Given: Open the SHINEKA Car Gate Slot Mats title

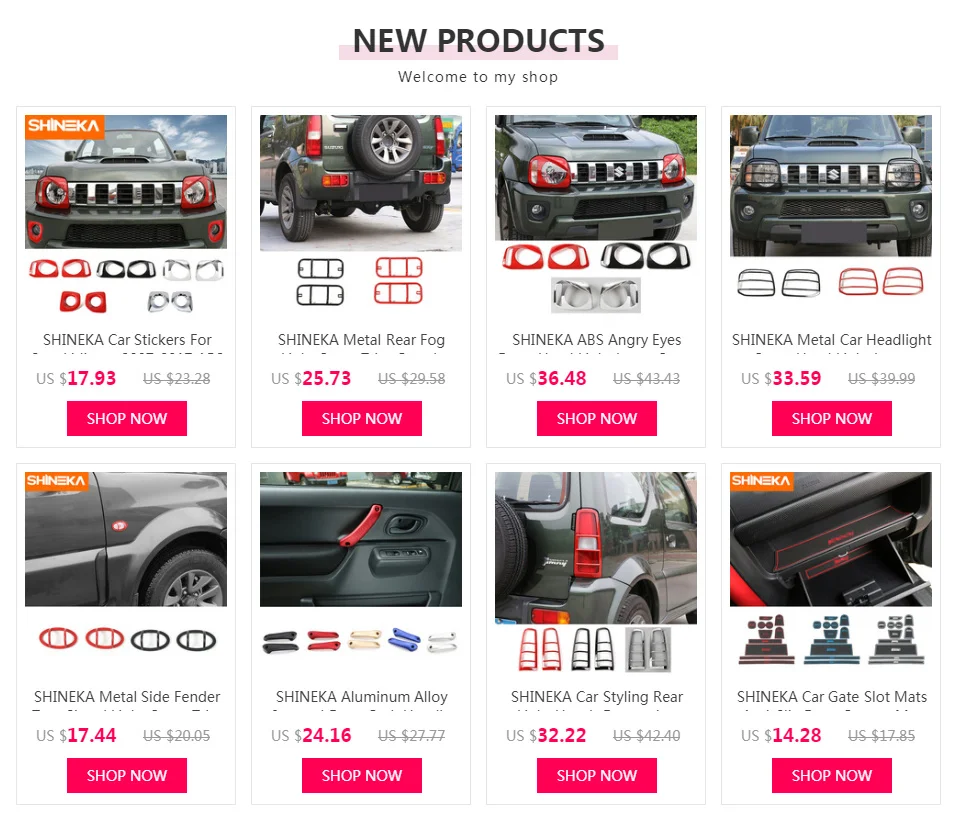Looking at the screenshot, I should pos(832,697).
